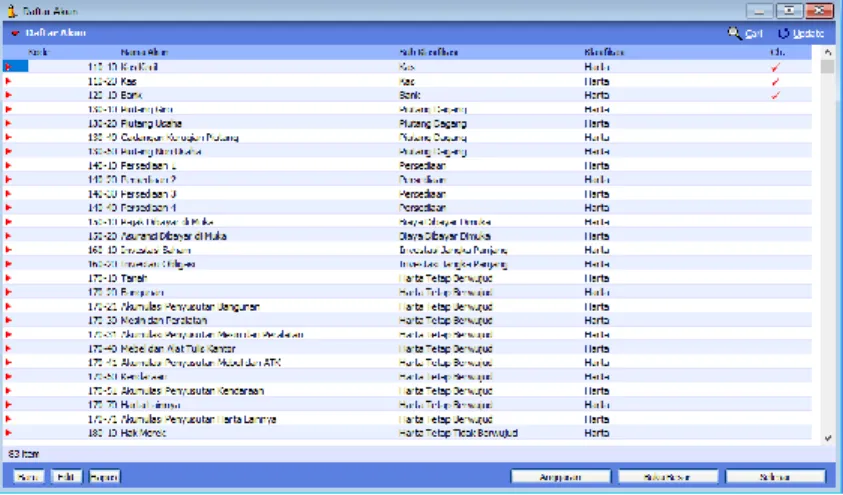Click Bank sub-classification cell of 120-10 row
This screenshot has height=495, width=843.
[x=410, y=95]
